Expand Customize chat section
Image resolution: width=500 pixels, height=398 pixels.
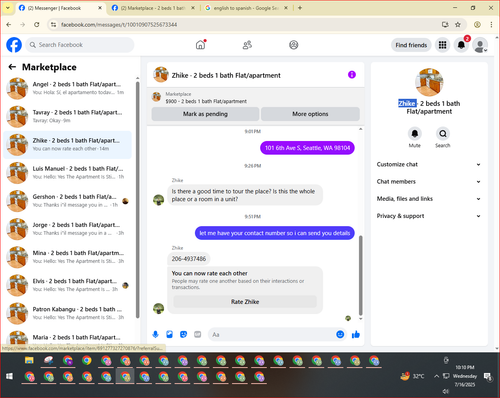pos(429,164)
